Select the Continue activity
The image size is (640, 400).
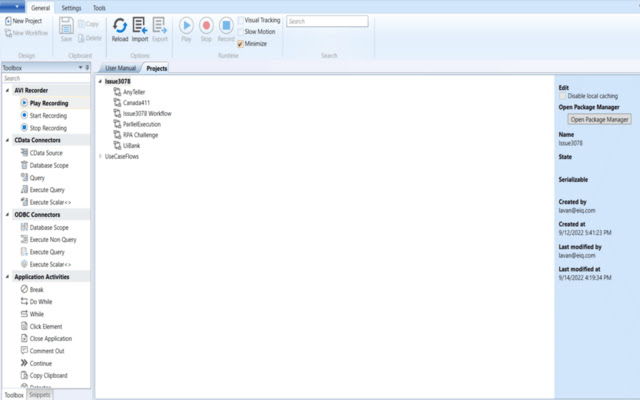[40, 363]
